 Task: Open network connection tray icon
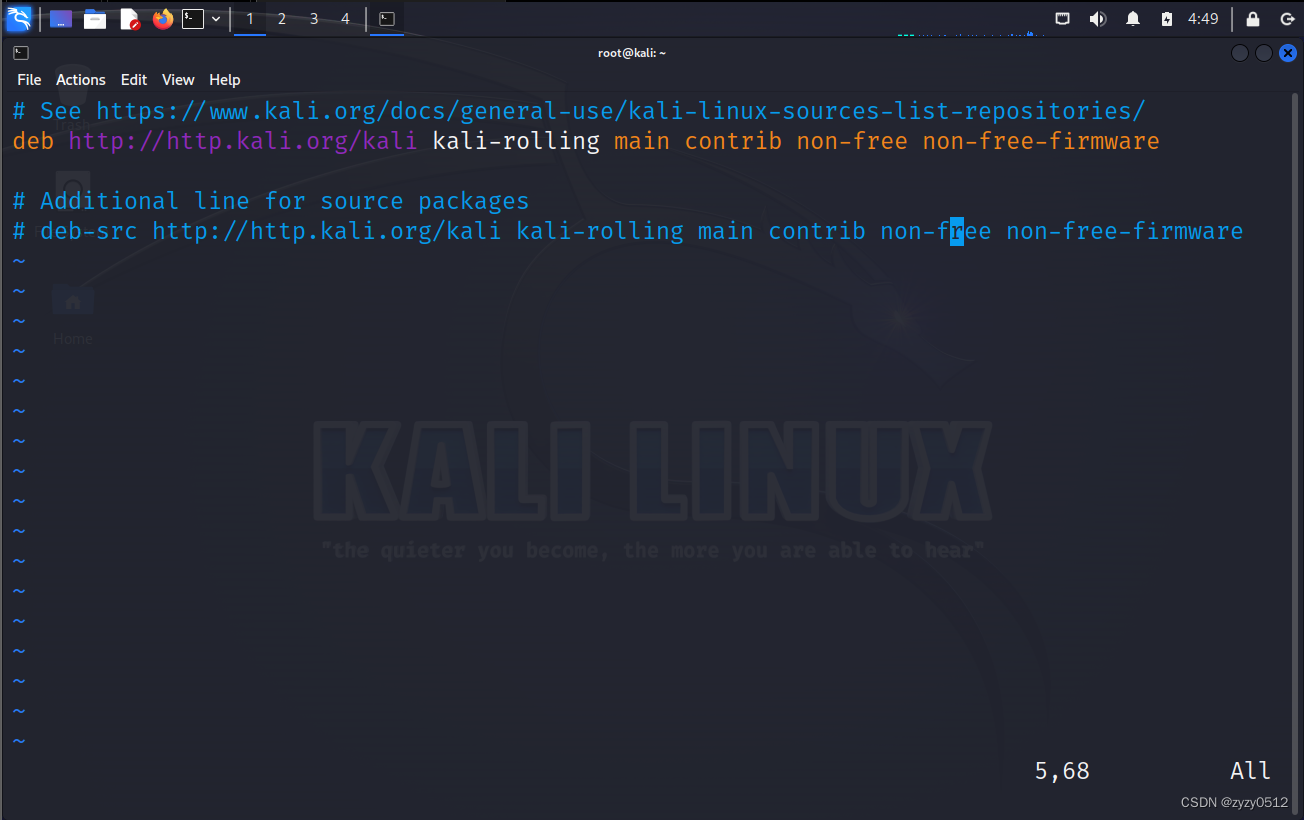pos(1063,19)
